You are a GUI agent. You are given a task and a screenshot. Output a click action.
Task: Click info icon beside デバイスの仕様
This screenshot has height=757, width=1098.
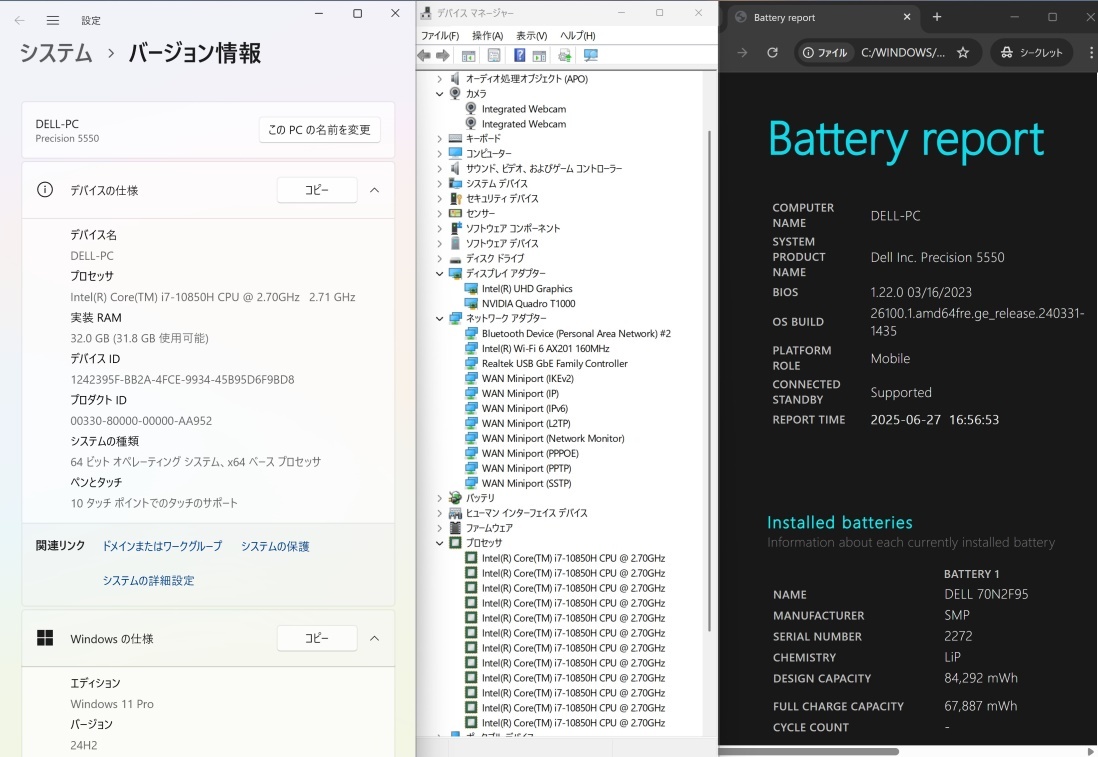tap(45, 190)
